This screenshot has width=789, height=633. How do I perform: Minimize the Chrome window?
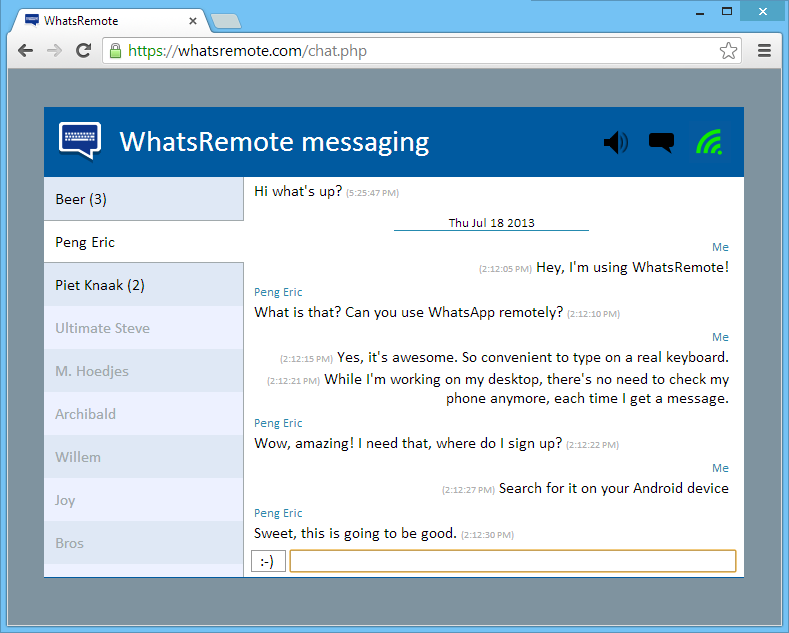click(699, 12)
